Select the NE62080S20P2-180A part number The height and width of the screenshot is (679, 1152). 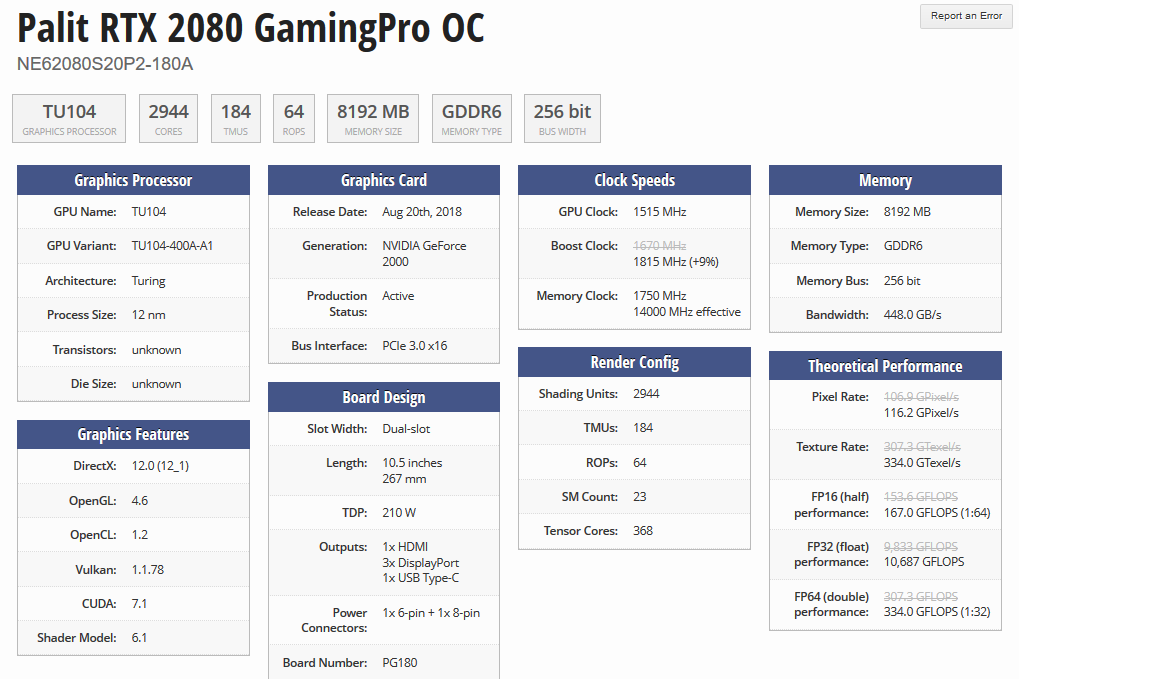[105, 64]
